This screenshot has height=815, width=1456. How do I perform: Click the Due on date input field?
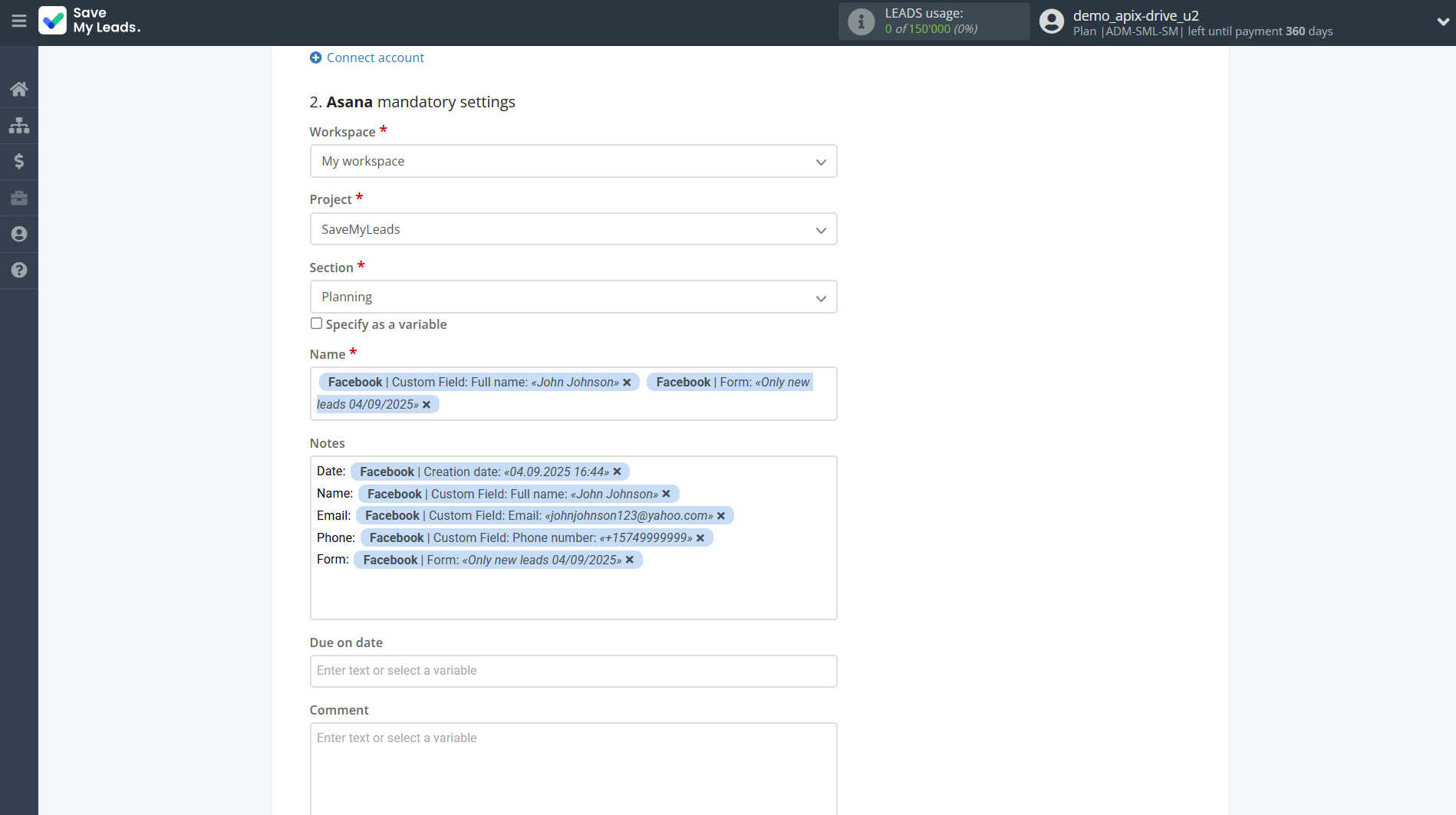(x=573, y=671)
